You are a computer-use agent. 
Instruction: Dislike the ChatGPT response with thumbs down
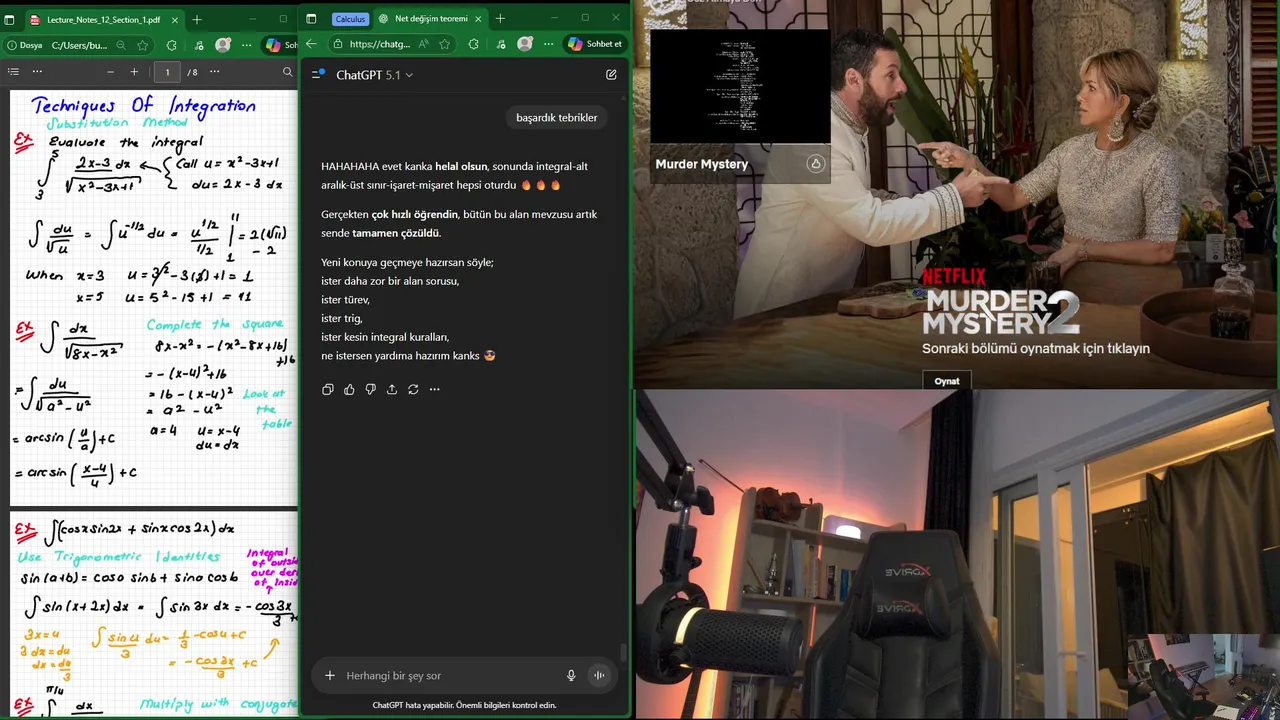tap(370, 389)
